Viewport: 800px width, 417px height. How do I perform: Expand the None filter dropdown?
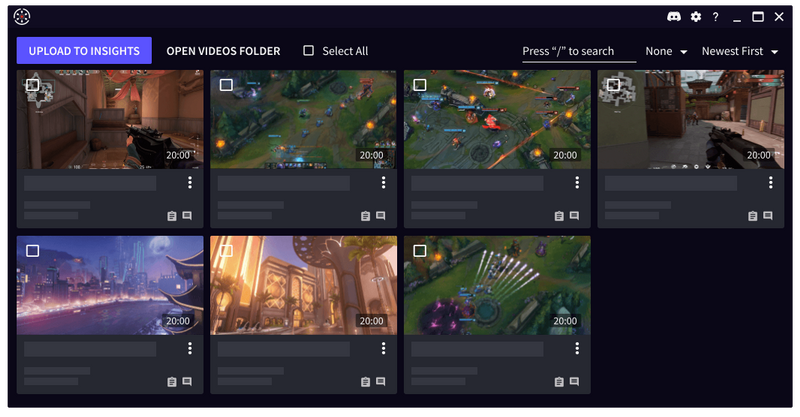(666, 51)
